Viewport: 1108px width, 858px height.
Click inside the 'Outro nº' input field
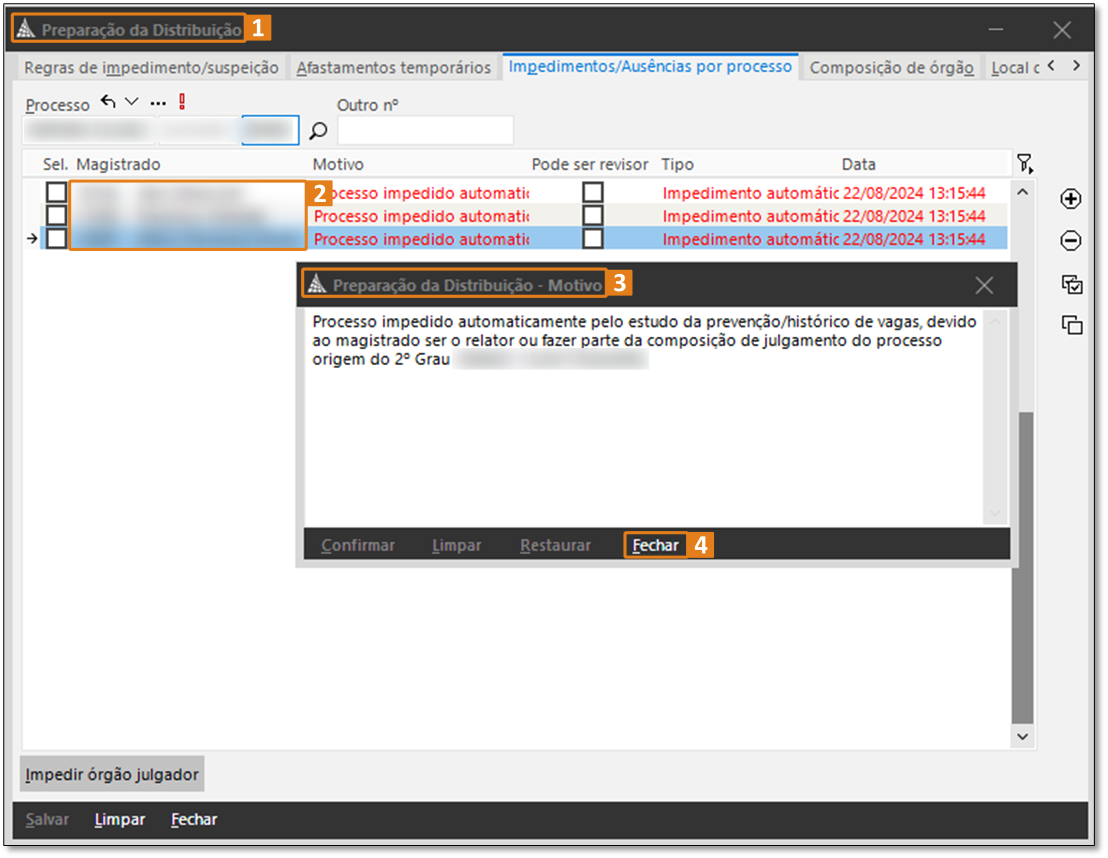click(425, 130)
